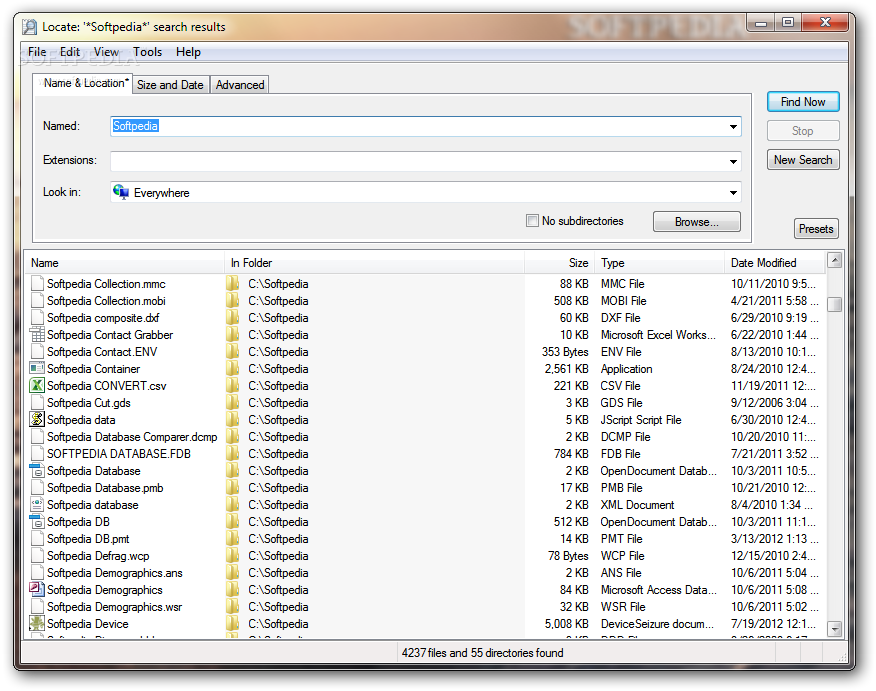This screenshot has height=691, width=876.
Task: Select the Softpedia Database.pmb file name
Action: [105, 488]
